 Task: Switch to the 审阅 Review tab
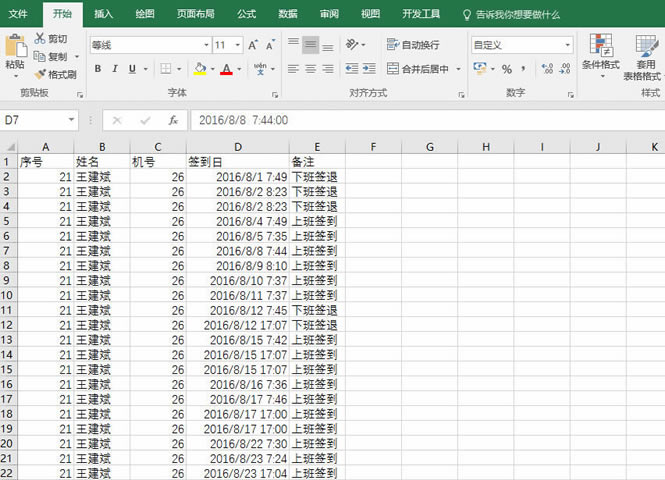tap(329, 14)
